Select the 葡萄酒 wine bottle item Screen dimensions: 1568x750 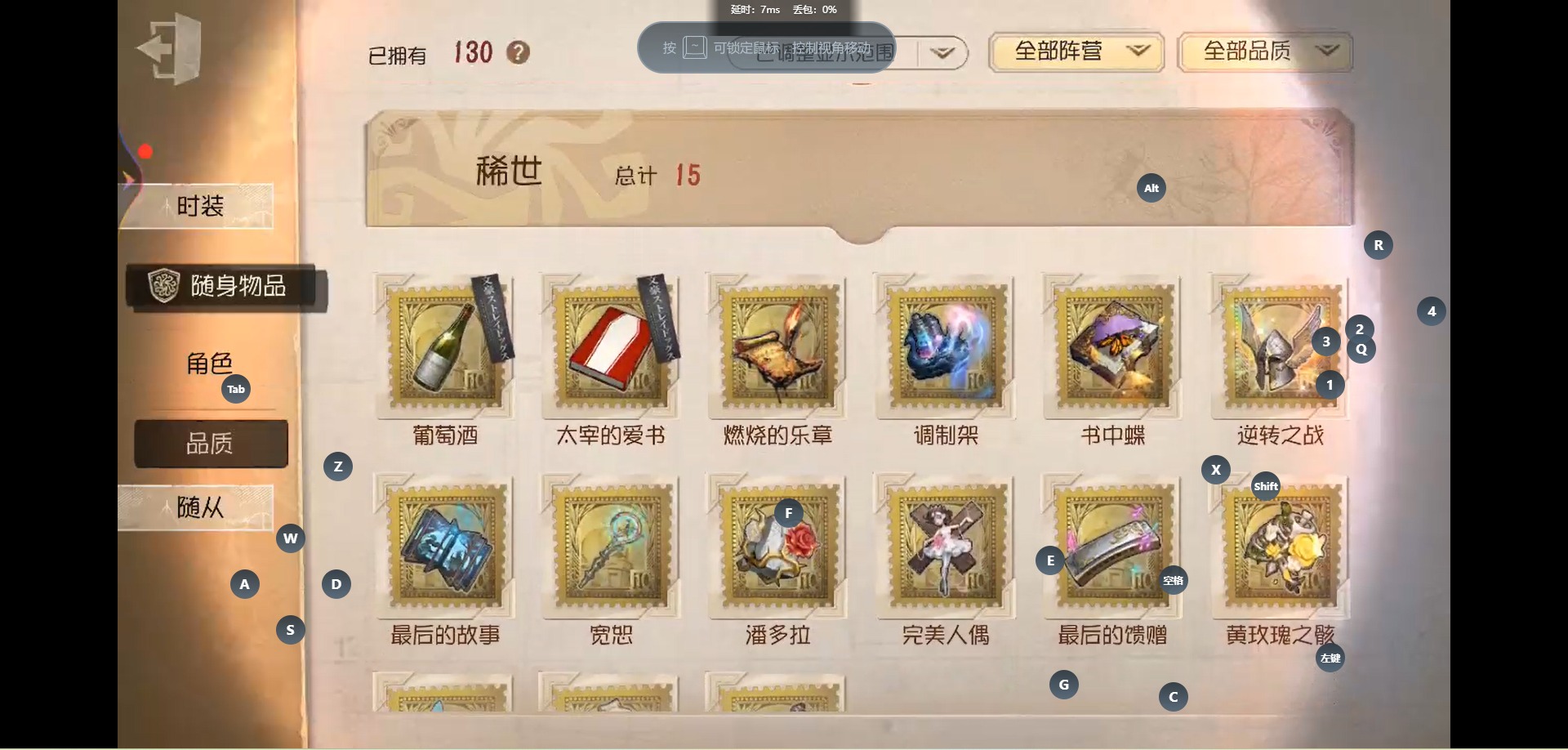pos(445,346)
